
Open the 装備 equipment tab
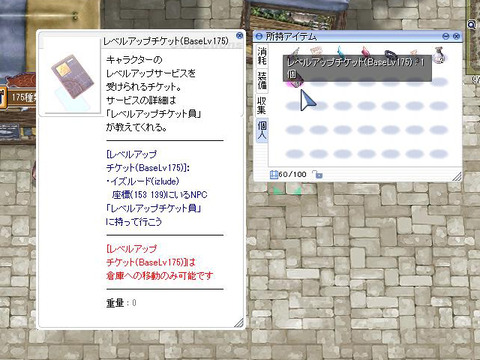coord(262,81)
